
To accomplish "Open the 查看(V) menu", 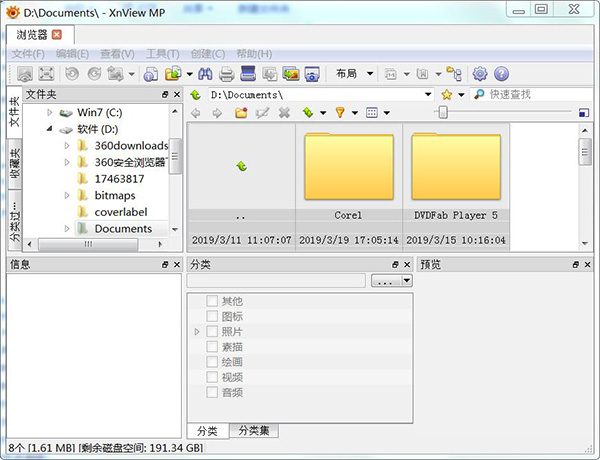I will pos(117,54).
